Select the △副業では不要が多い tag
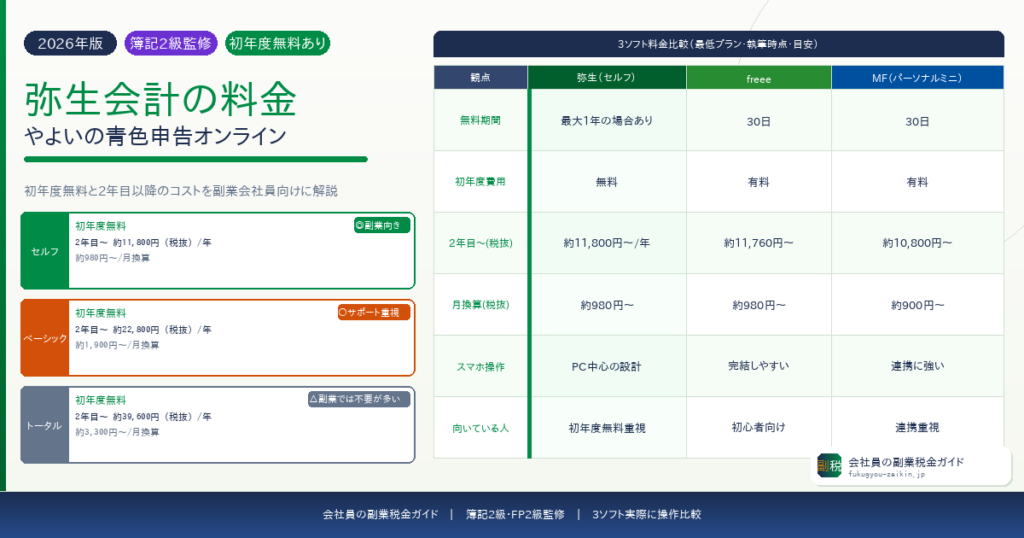 point(359,399)
